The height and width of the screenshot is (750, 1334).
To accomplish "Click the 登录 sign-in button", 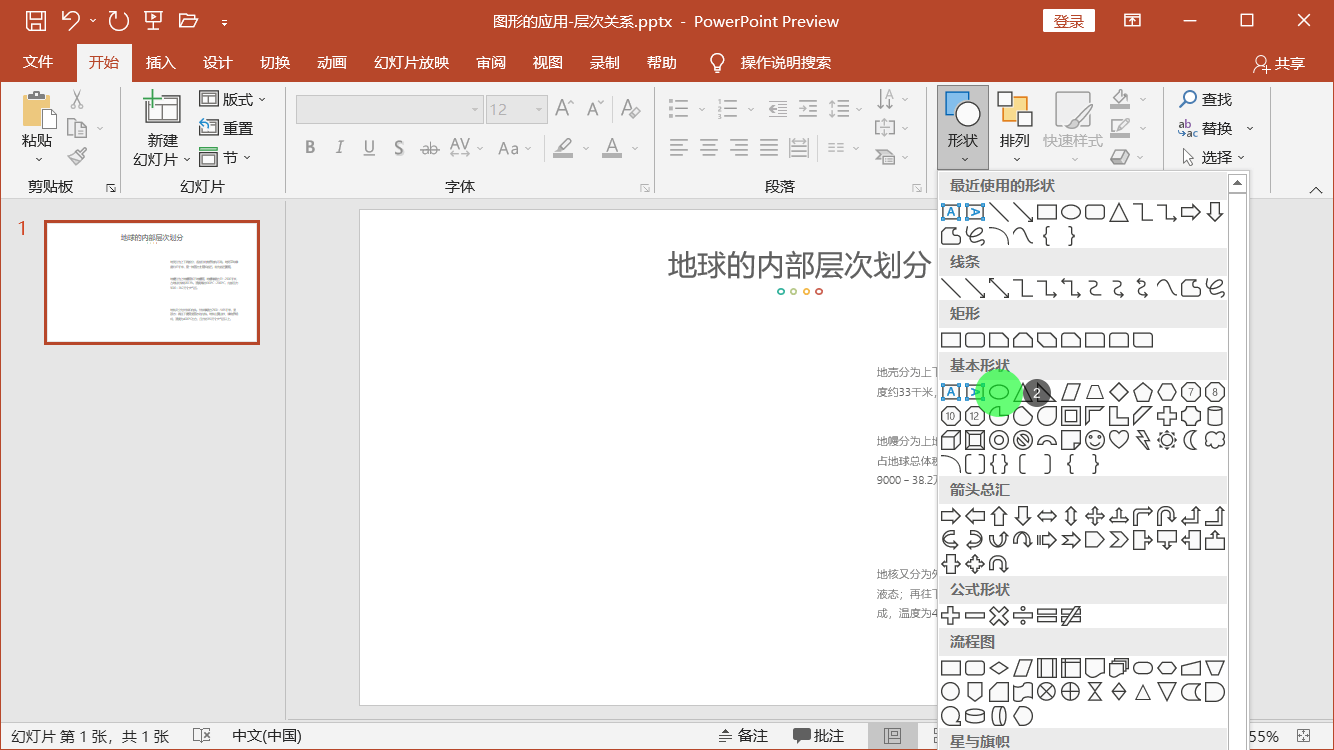I will [1069, 21].
